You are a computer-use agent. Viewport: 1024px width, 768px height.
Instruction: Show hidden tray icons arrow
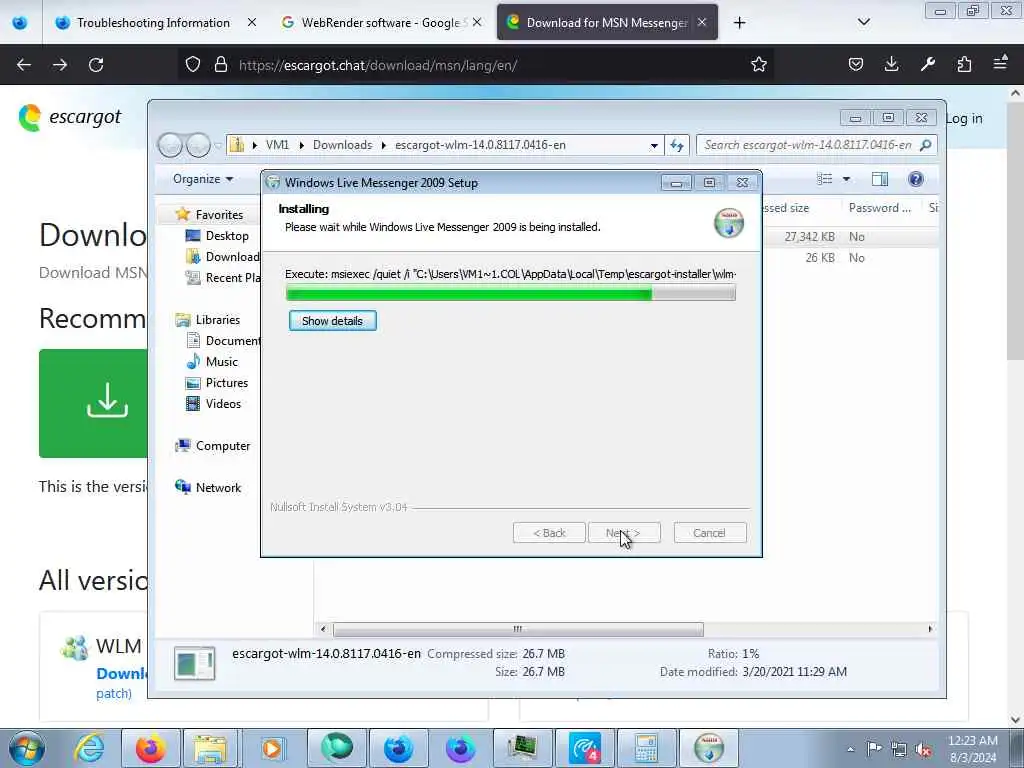[x=850, y=749]
